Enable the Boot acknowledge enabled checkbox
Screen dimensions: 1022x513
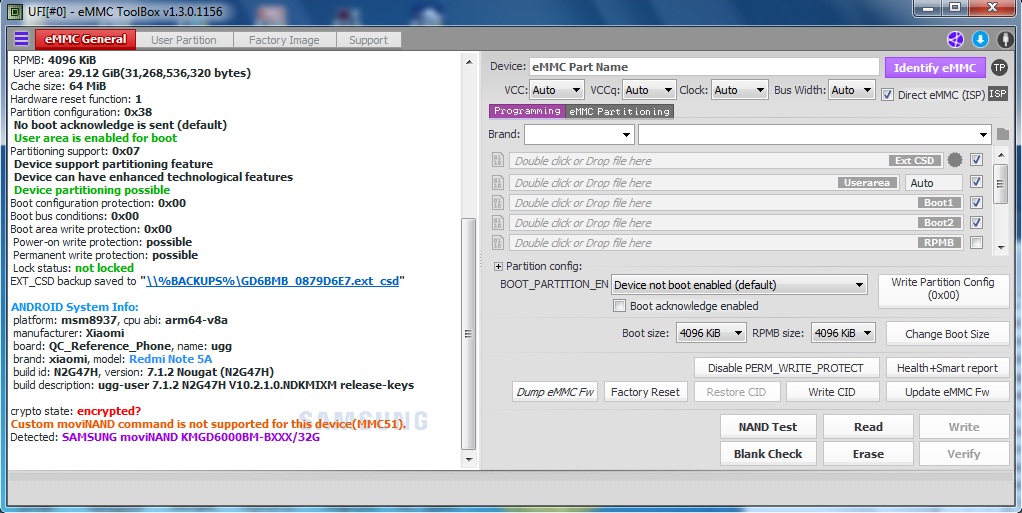[x=620, y=306]
